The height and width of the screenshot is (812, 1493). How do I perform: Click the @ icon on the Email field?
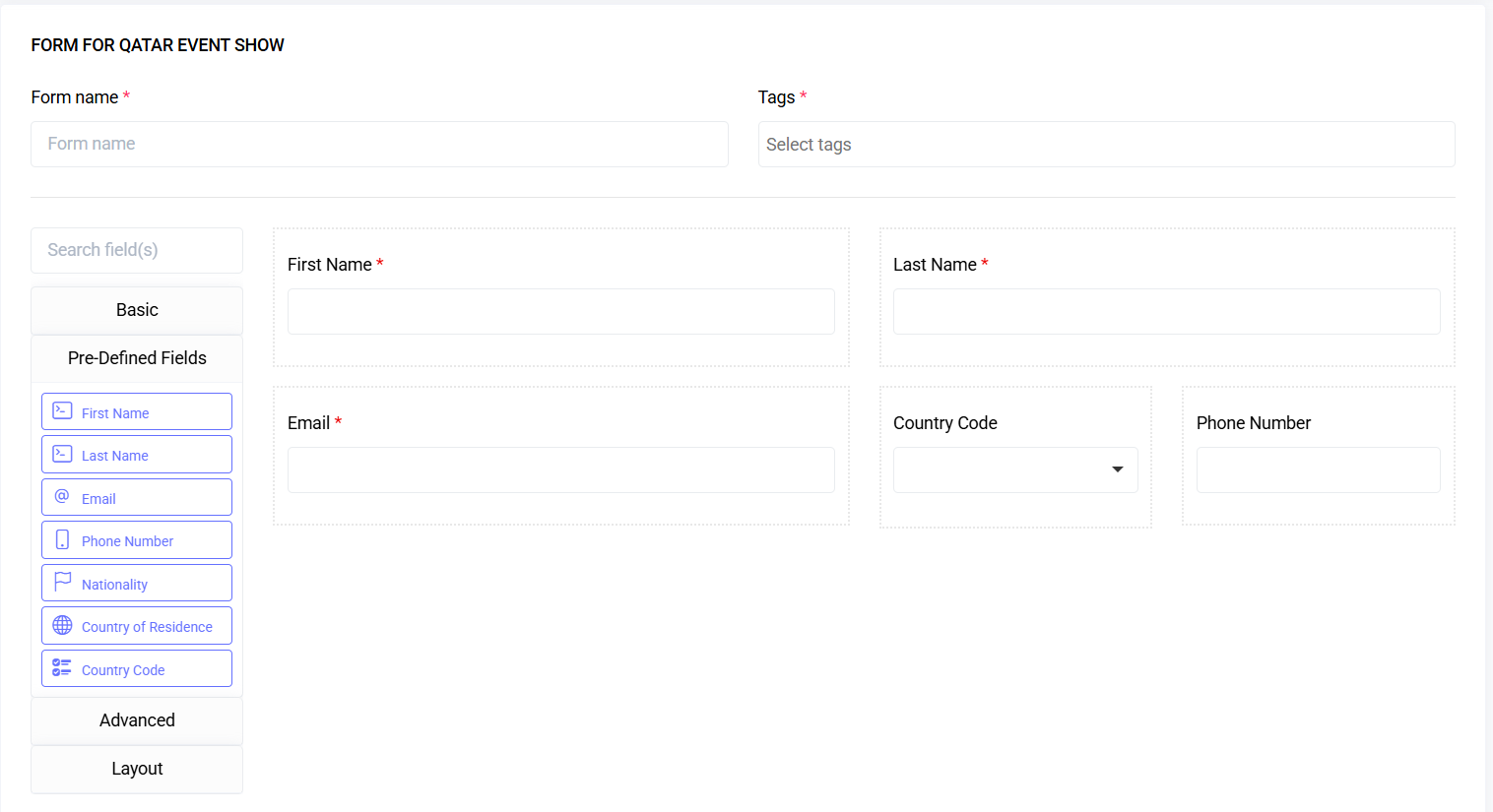[64, 497]
